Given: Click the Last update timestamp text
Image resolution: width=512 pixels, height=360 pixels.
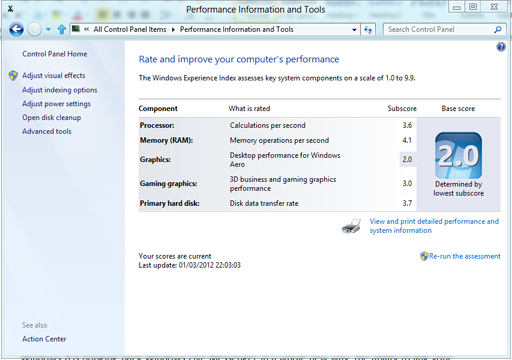Looking at the screenshot, I should point(189,265).
